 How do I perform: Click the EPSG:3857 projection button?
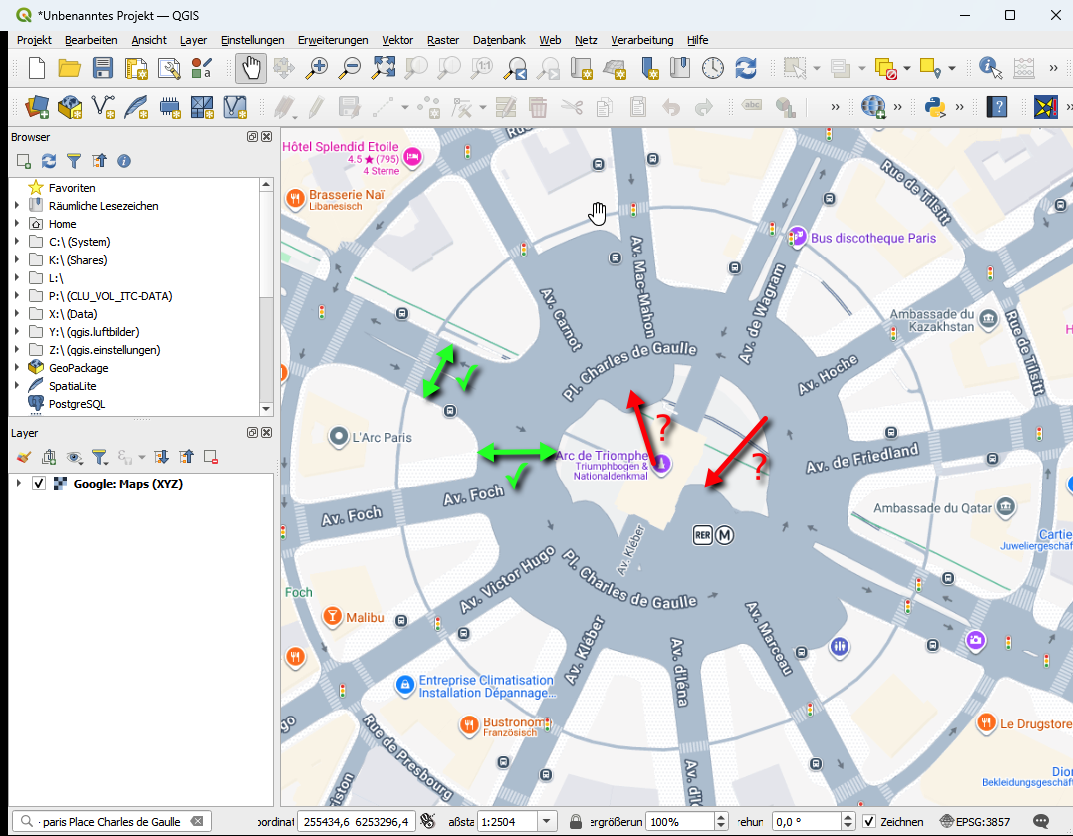pos(975,821)
